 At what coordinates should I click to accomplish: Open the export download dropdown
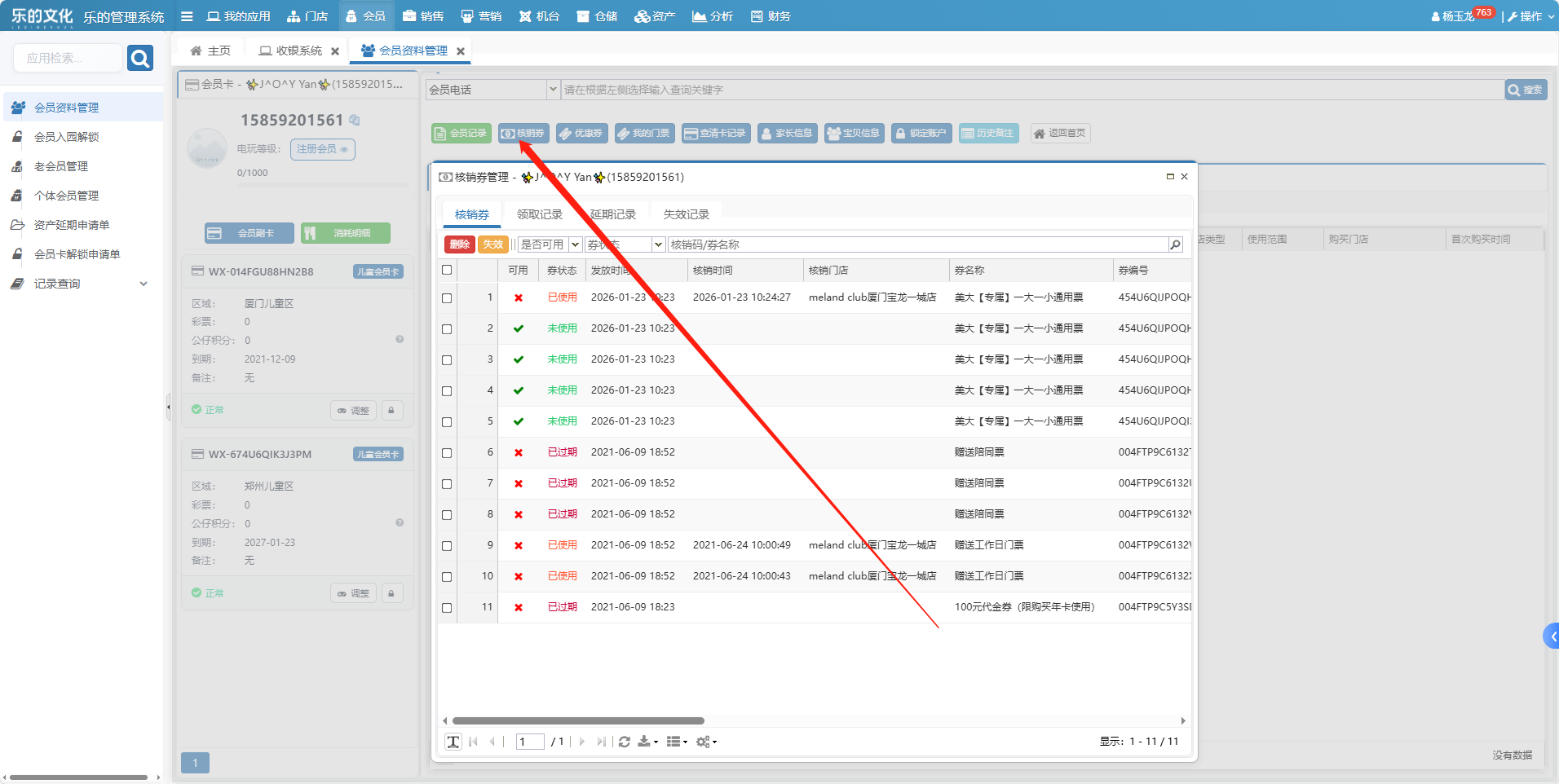pos(647,742)
